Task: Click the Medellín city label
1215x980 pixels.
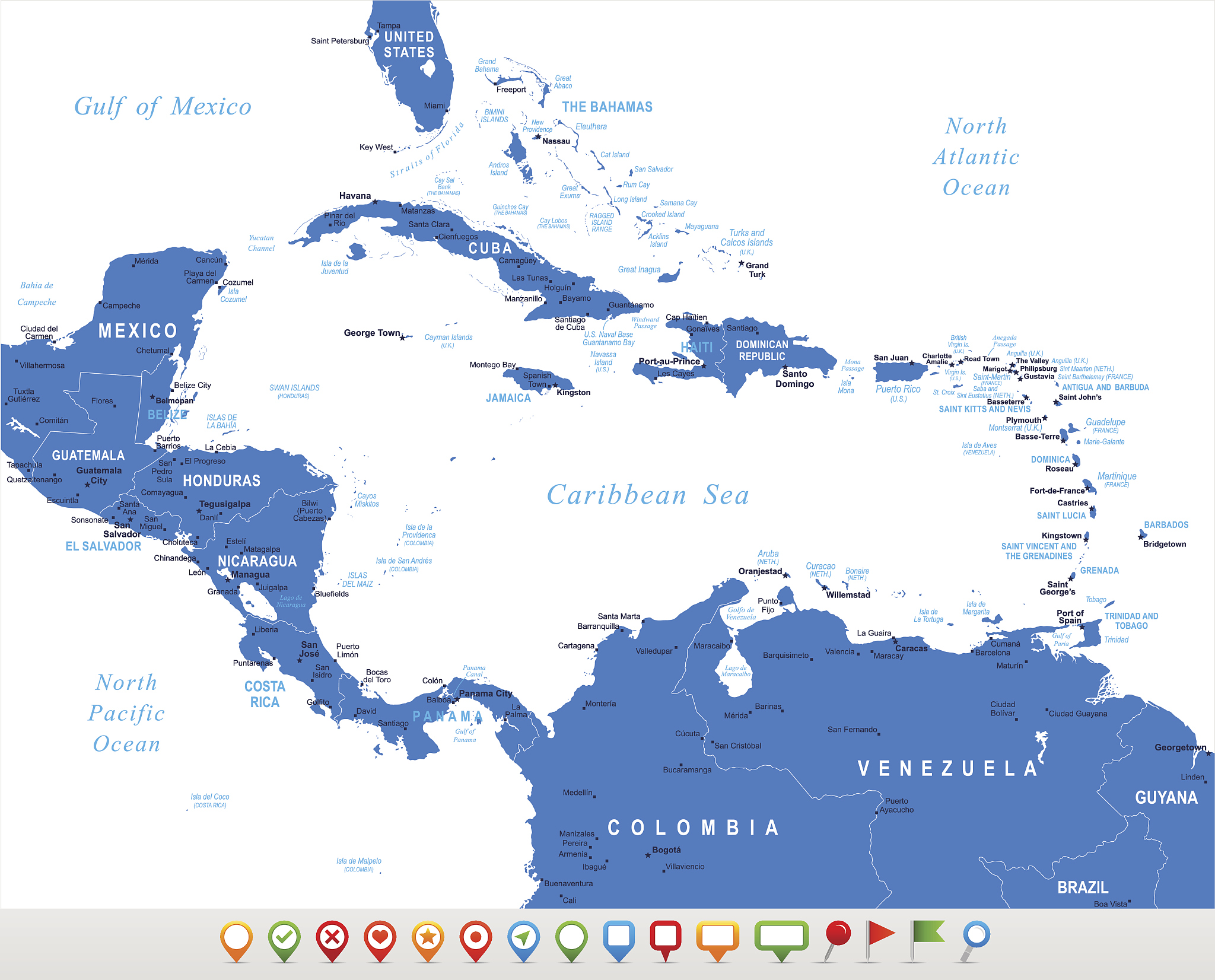Action: pos(577,793)
